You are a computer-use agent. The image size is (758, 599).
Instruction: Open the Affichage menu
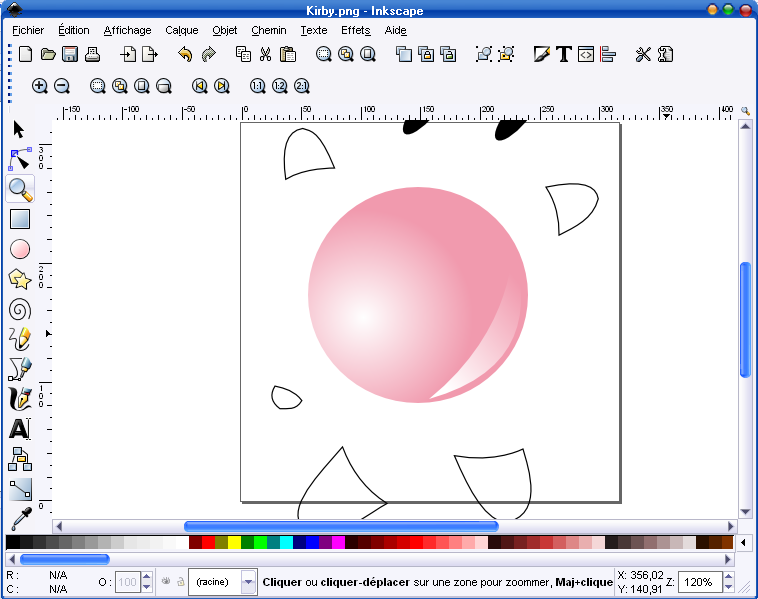coord(128,30)
